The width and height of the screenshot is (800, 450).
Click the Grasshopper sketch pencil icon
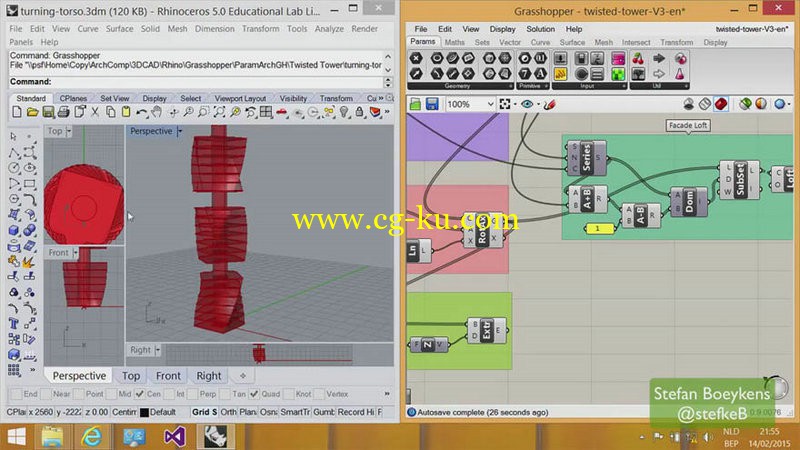pos(549,105)
